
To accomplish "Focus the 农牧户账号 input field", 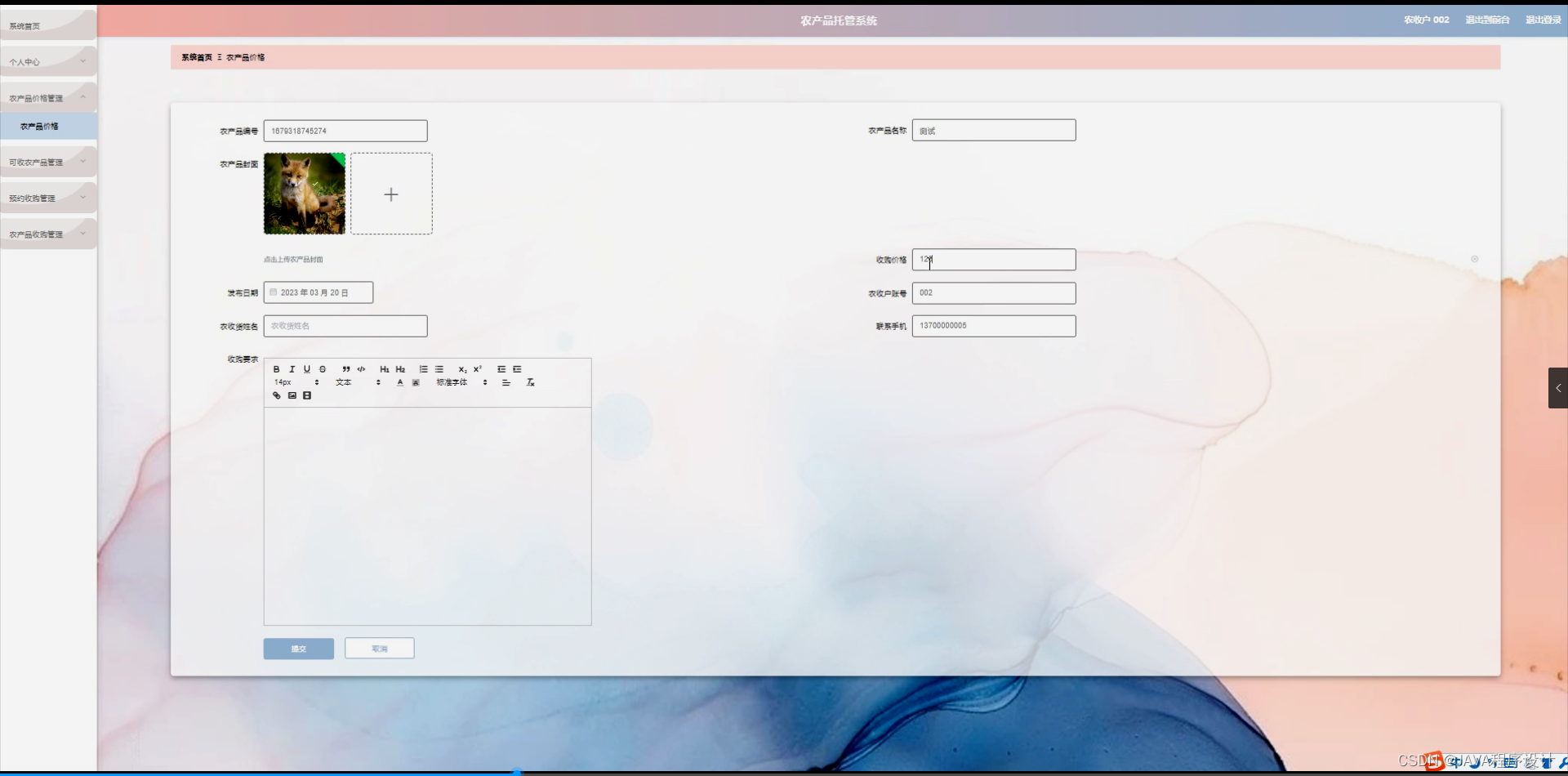I will pyautogui.click(x=994, y=292).
